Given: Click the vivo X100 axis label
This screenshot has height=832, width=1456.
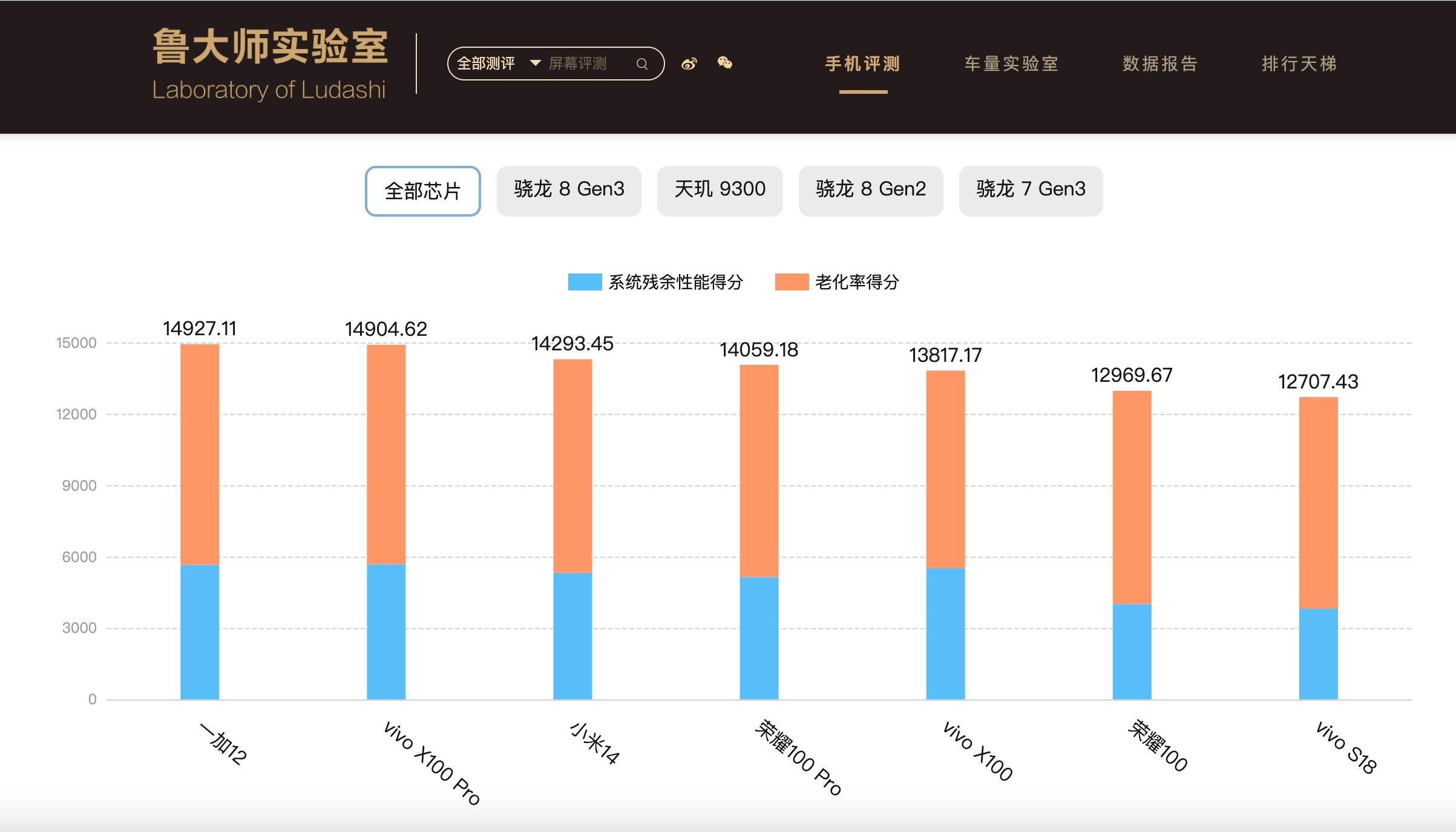Looking at the screenshot, I should click(977, 751).
